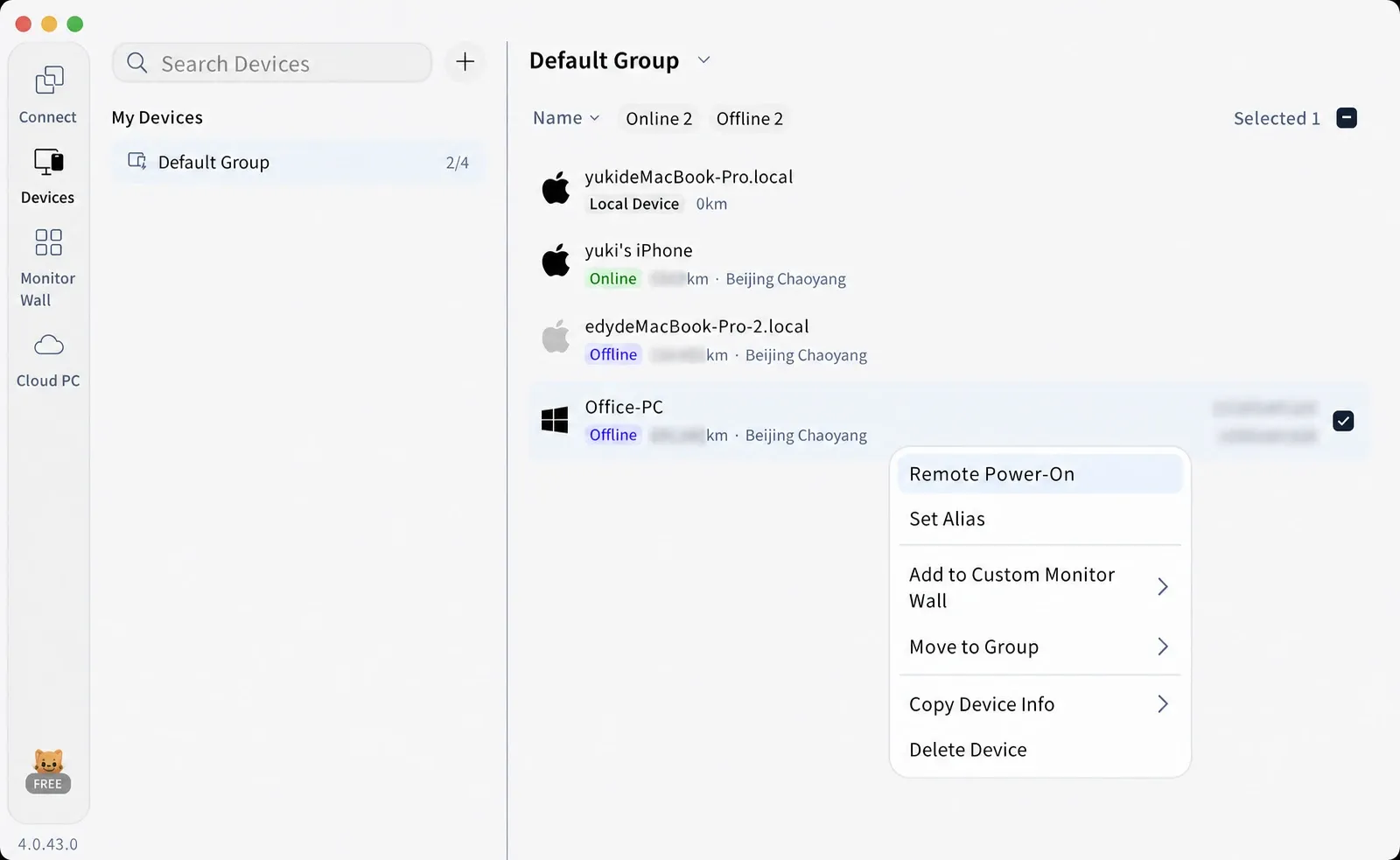
Task: Select yuki's iPhone device name
Action: pyautogui.click(x=639, y=250)
